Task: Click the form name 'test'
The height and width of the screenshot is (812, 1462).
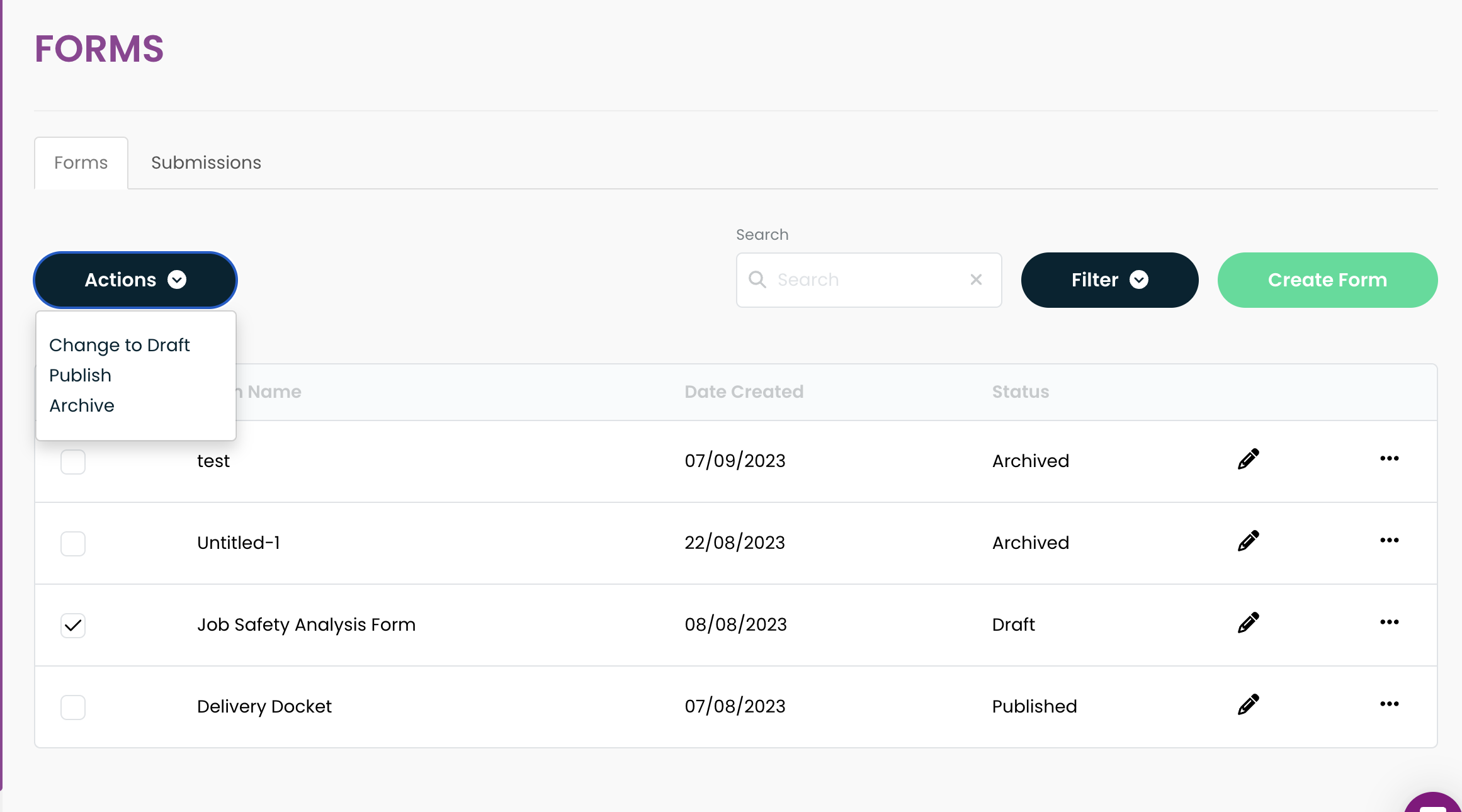Action: [x=213, y=461]
